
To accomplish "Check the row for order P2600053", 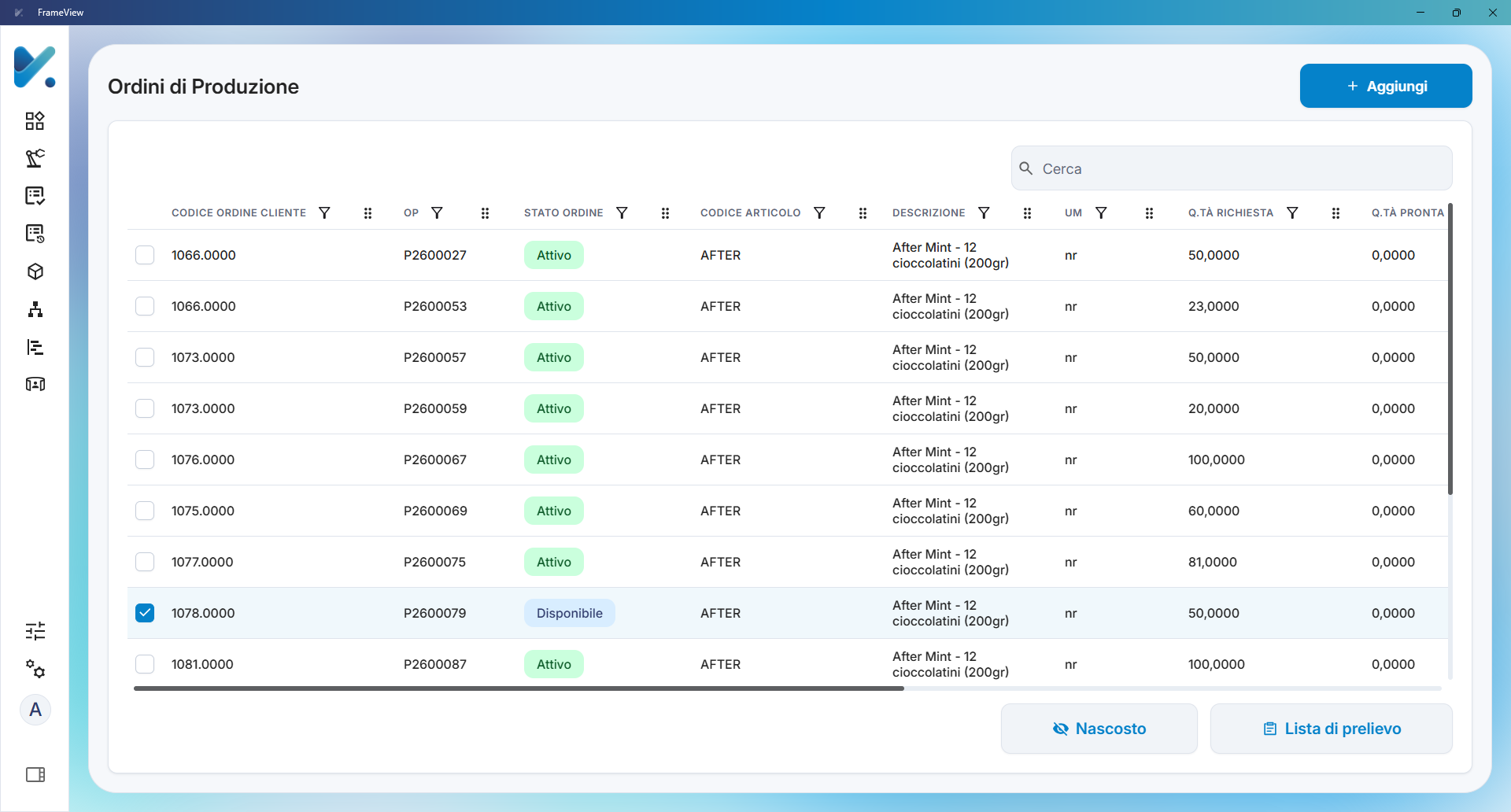I will pos(145,306).
